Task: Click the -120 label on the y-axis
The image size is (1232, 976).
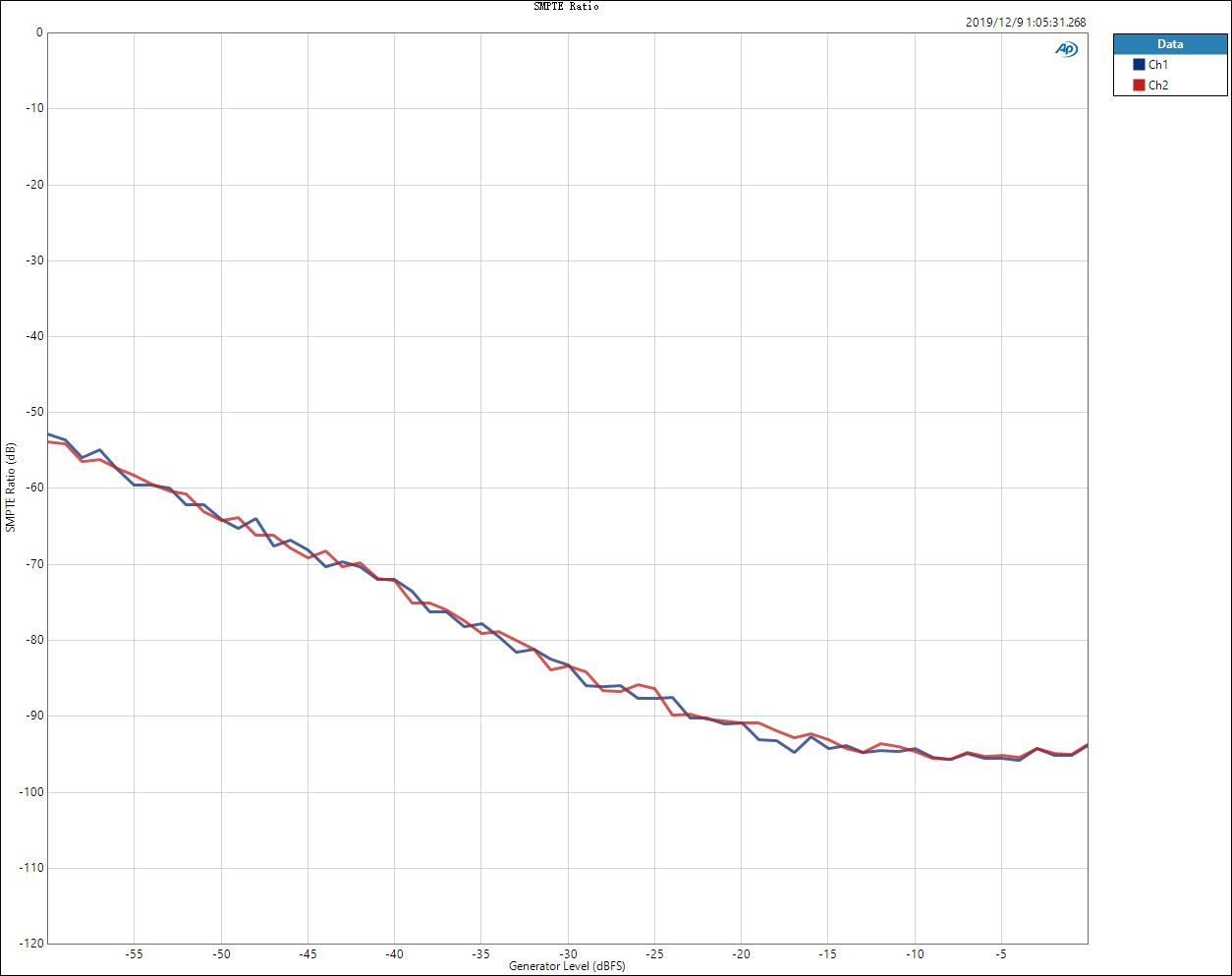Action: click(31, 944)
